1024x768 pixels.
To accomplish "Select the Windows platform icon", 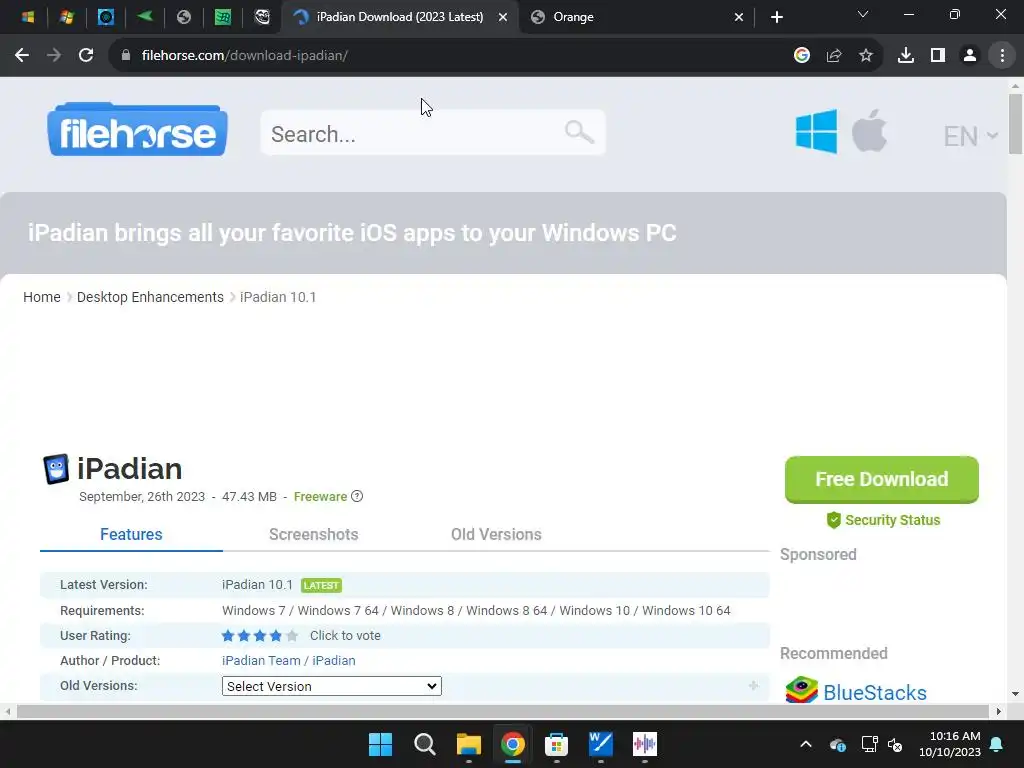I will (x=816, y=131).
